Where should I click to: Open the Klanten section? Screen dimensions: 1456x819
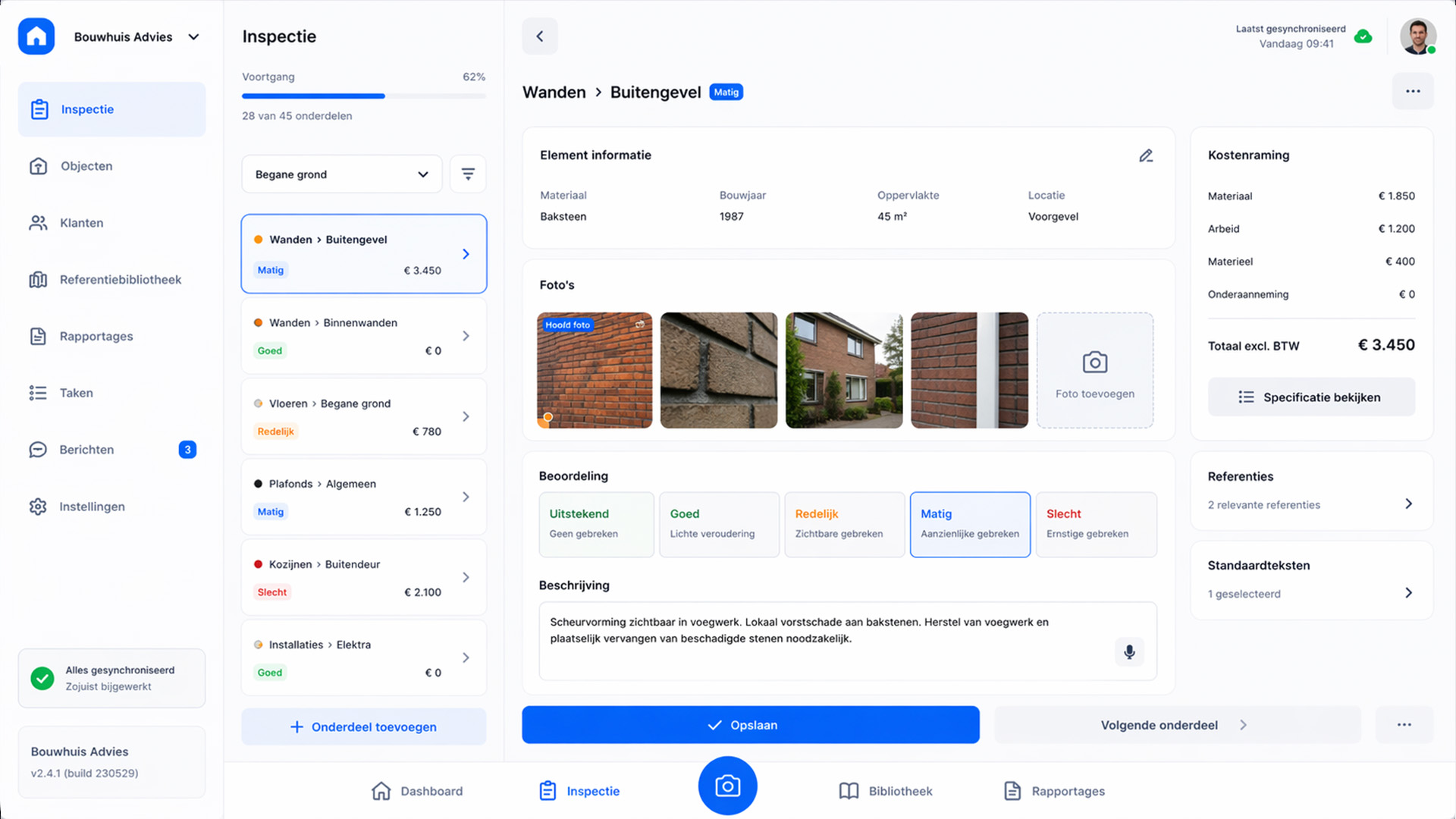[111, 223]
